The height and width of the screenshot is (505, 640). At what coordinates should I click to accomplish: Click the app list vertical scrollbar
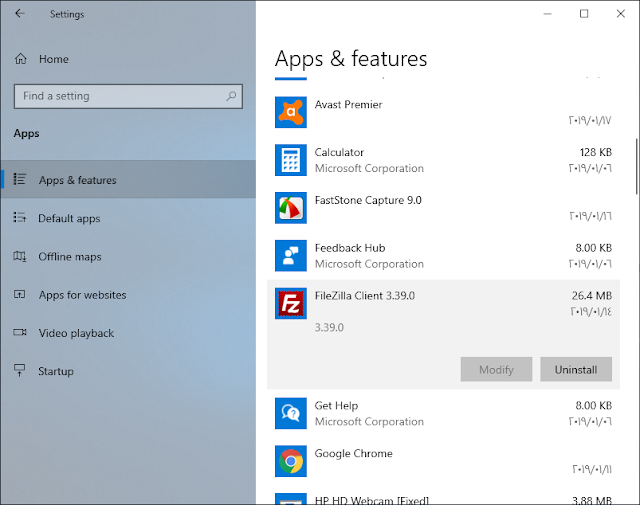[x=637, y=166]
